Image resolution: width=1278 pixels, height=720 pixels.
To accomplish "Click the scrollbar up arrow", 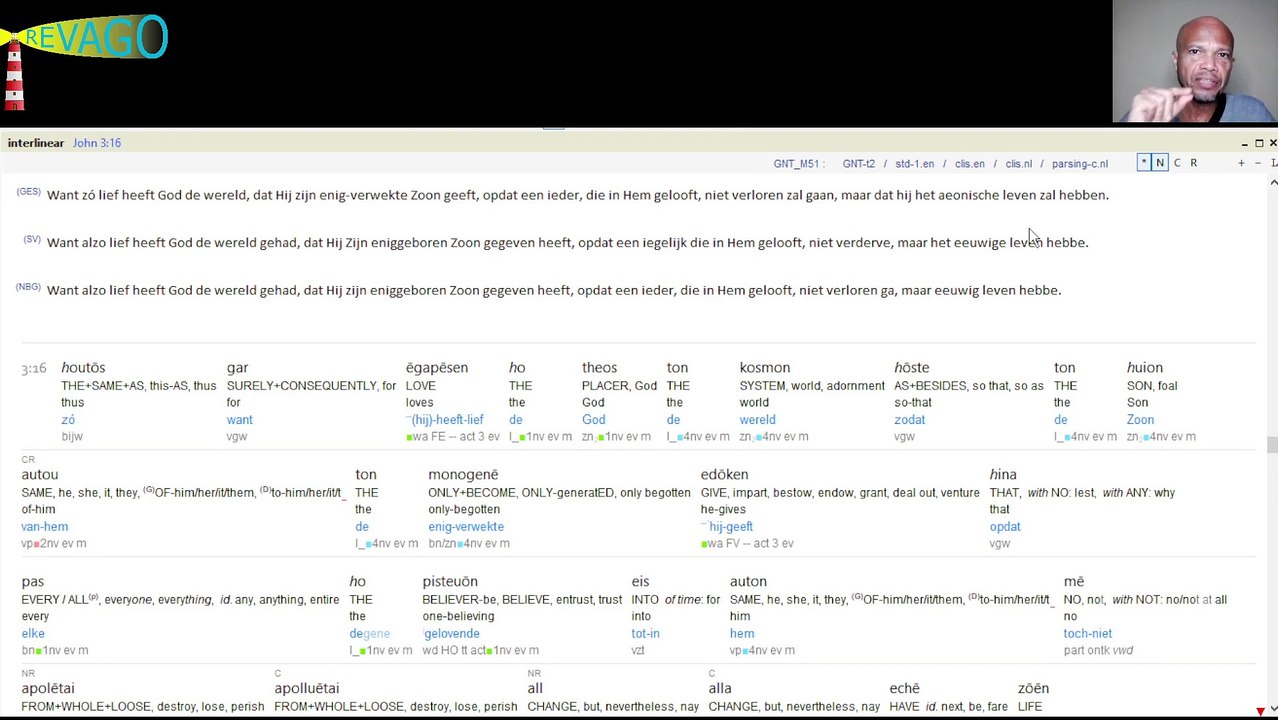I will pyautogui.click(x=1273, y=183).
